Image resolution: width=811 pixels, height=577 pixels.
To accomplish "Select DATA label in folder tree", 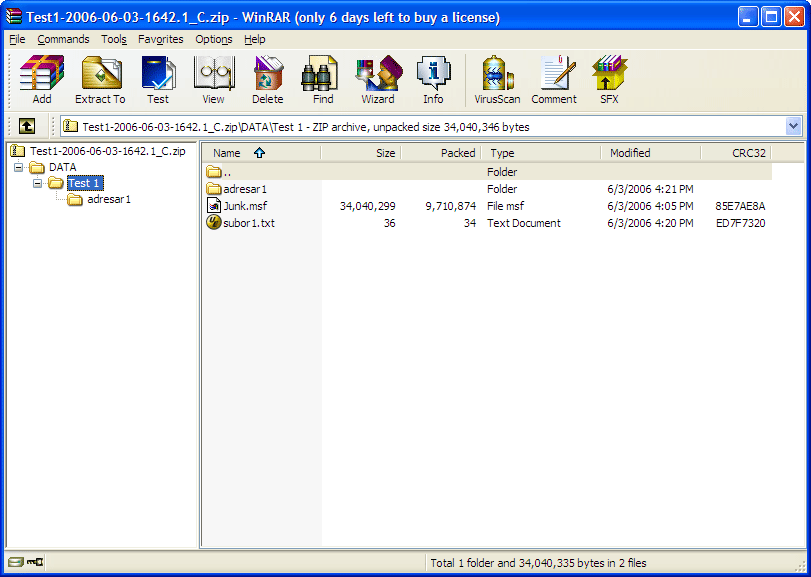I will (63, 168).
